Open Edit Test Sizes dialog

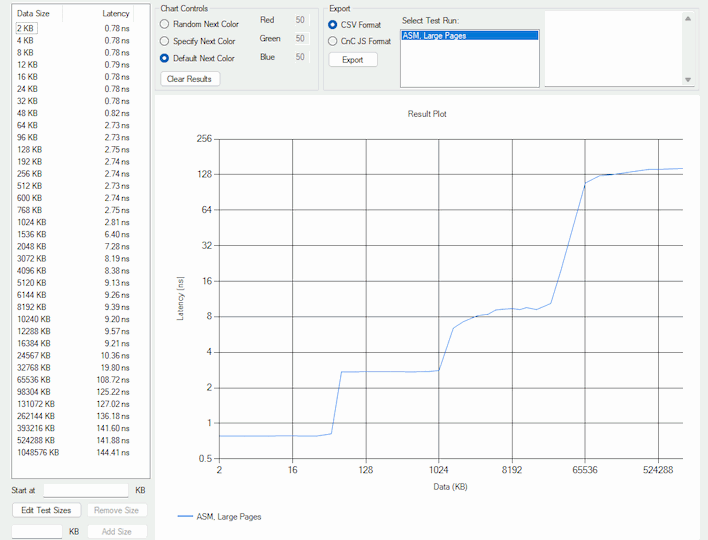point(46,510)
